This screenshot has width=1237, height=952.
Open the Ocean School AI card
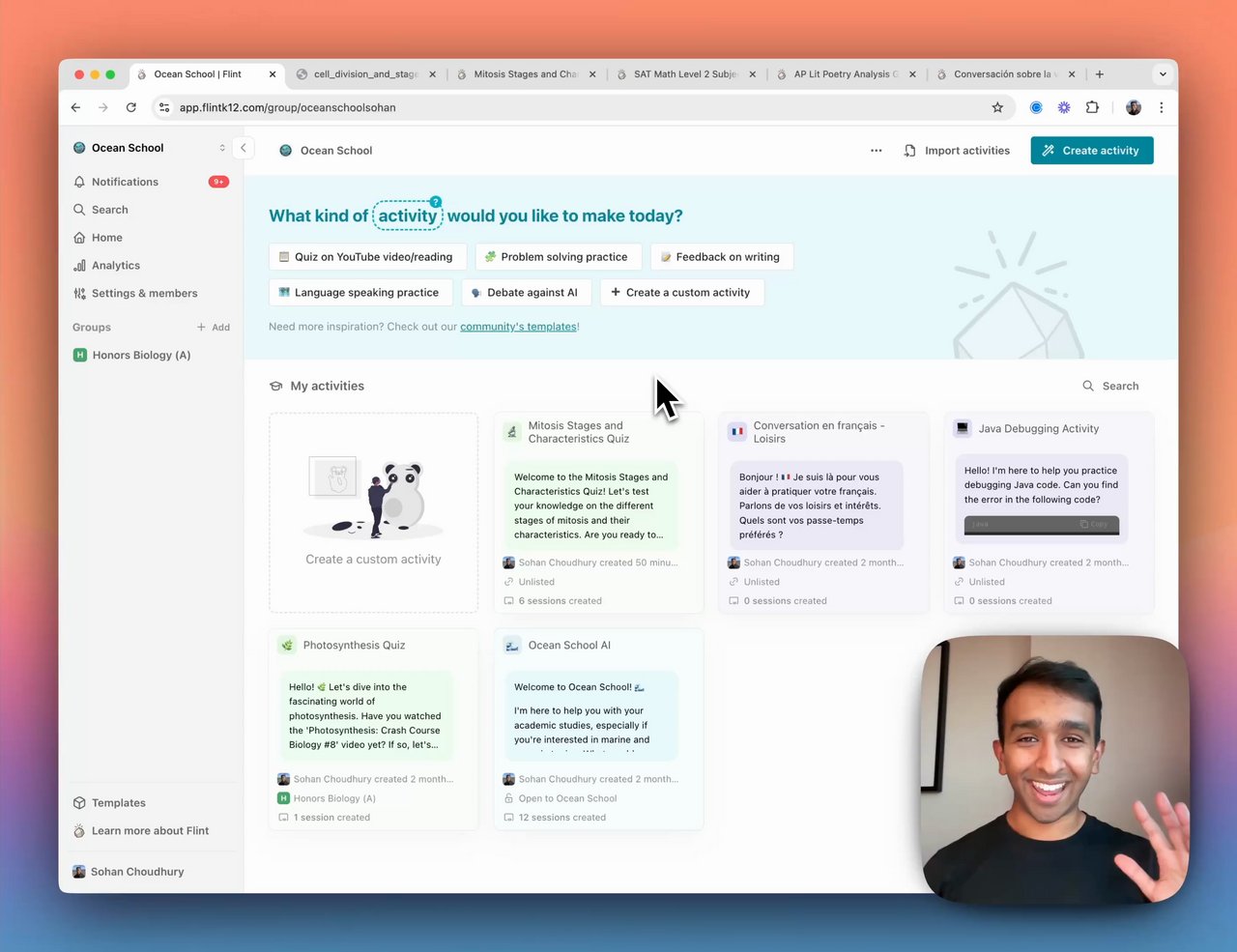[x=598, y=730]
